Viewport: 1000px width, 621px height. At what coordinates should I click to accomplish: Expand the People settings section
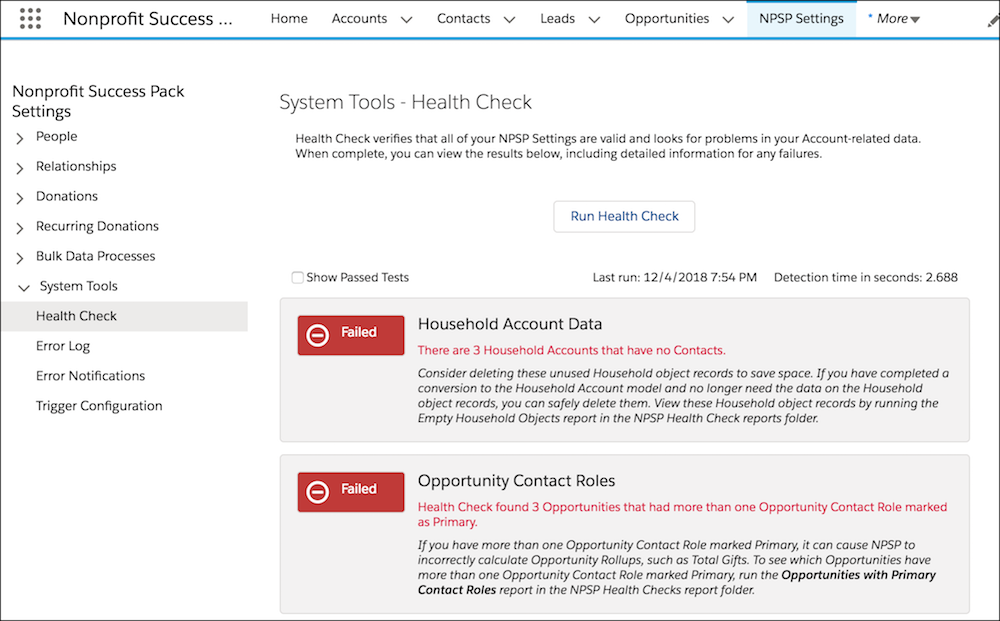tap(20, 138)
